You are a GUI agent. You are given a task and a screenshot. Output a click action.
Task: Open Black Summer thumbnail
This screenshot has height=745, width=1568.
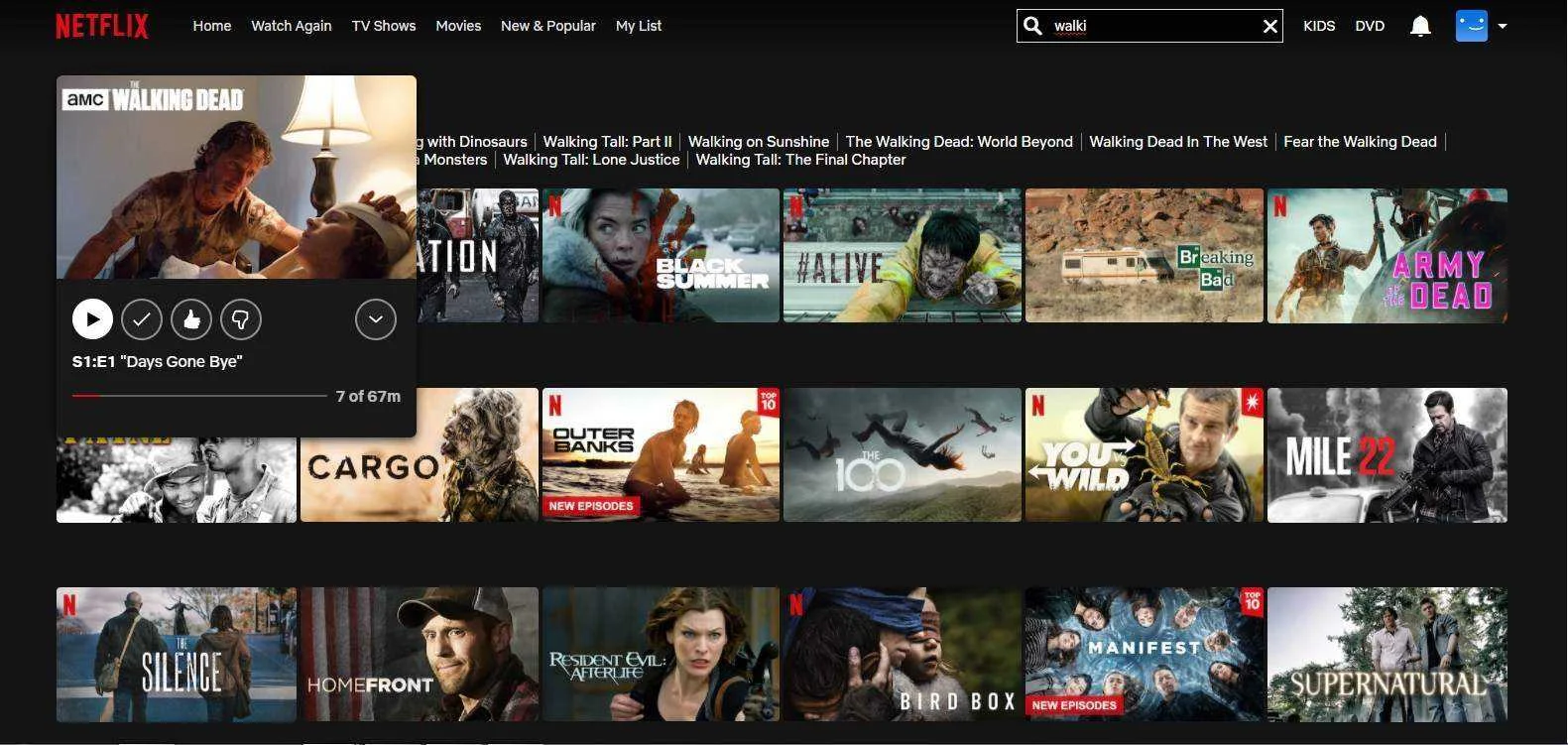(x=661, y=255)
